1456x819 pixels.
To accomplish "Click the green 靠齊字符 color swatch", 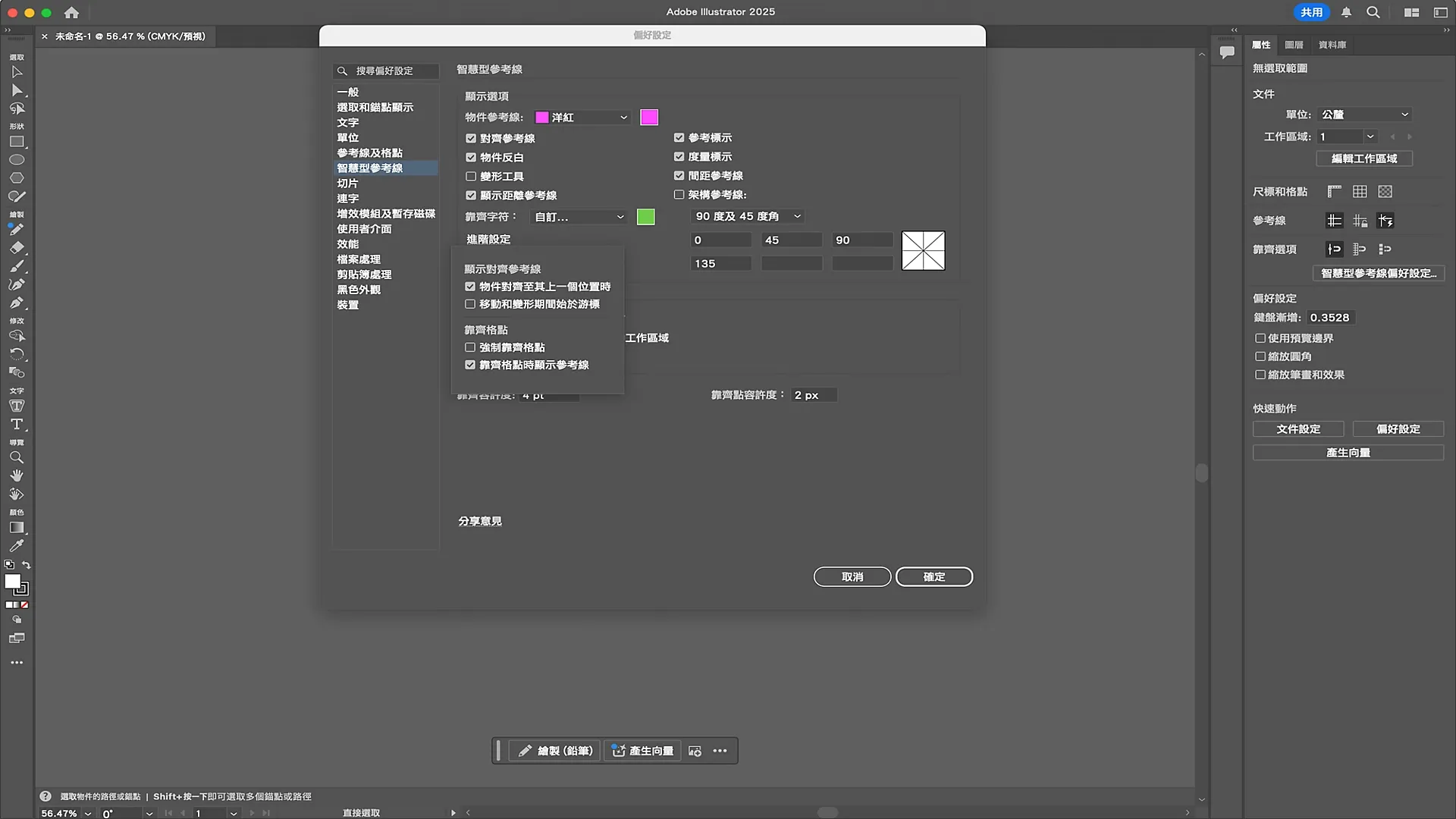I will 645,217.
